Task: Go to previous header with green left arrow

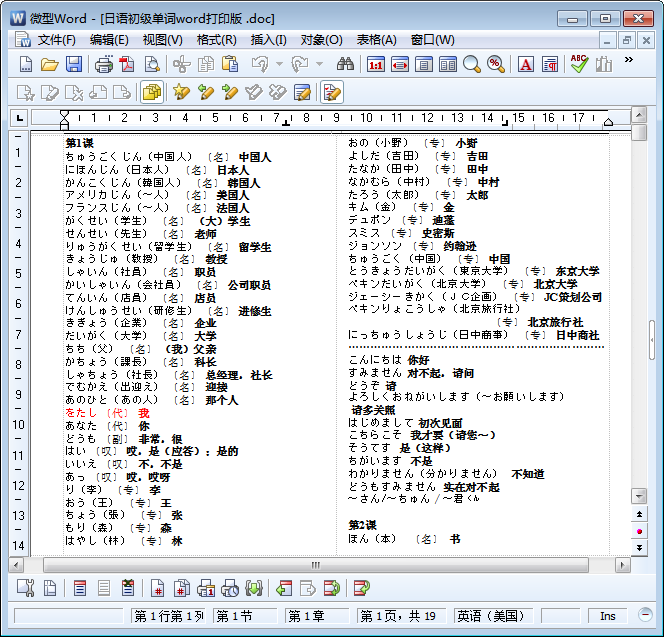Action: pyautogui.click(x=284, y=588)
